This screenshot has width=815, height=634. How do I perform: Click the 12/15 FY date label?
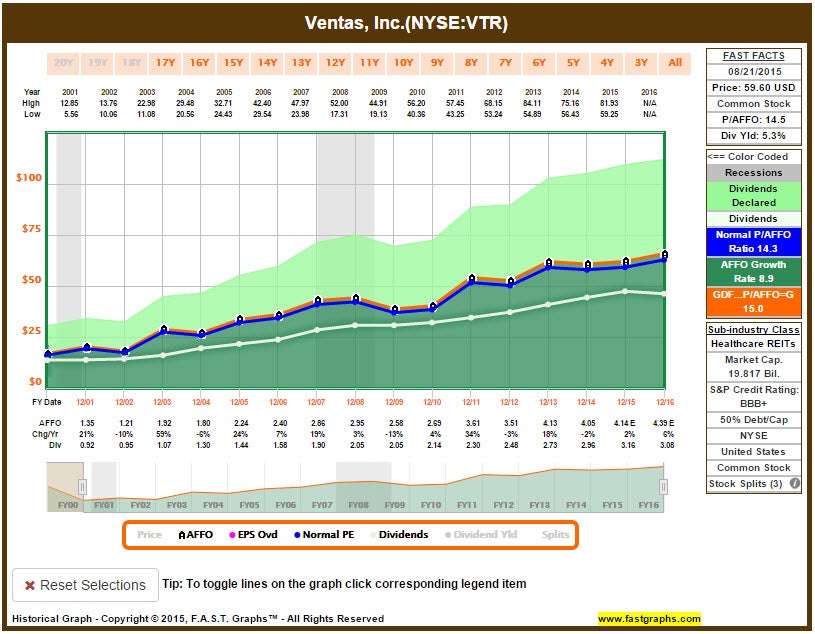[626, 402]
